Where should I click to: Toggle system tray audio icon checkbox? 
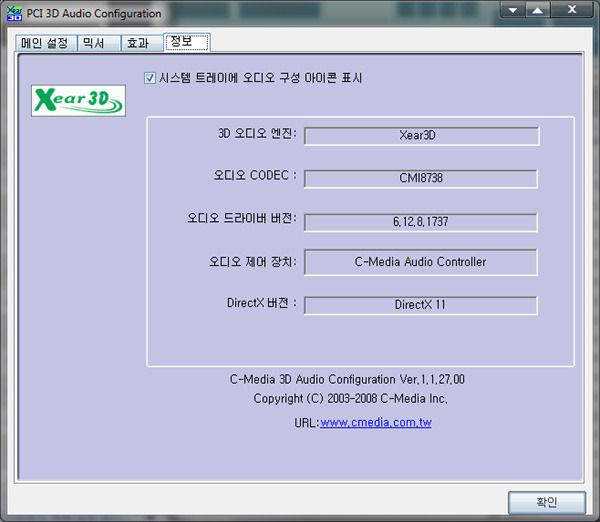(x=150, y=78)
